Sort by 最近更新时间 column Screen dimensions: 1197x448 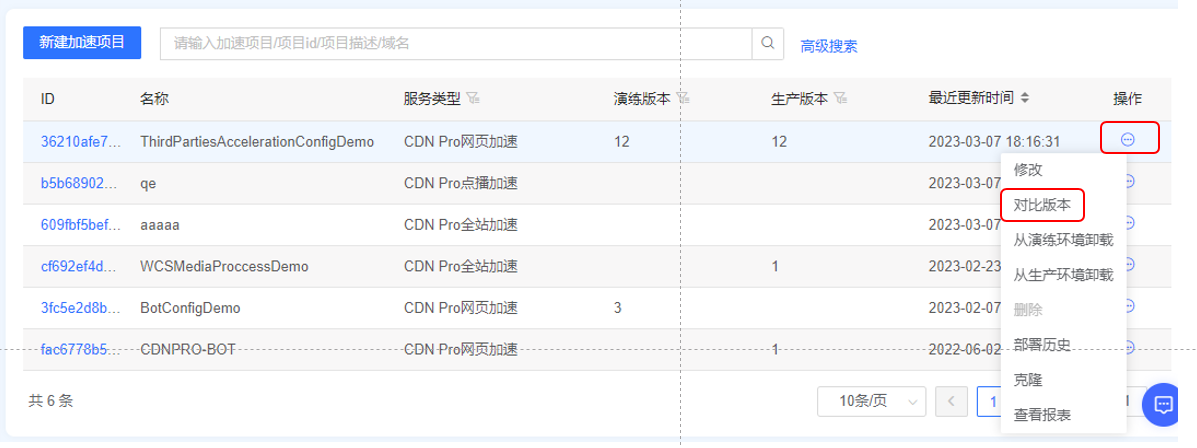tap(1025, 98)
